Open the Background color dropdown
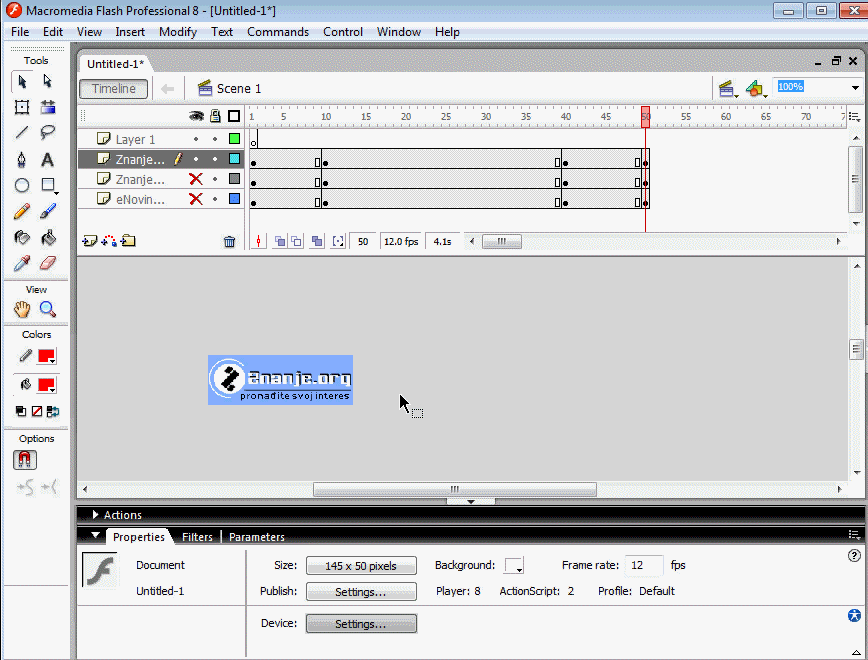Image resolution: width=868 pixels, height=660 pixels. pos(514,565)
